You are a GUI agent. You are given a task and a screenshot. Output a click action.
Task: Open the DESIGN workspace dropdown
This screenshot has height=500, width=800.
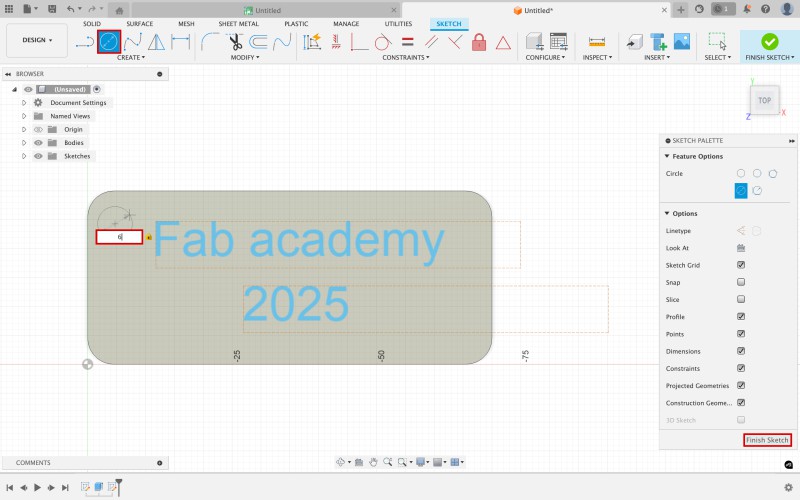[x=37, y=40]
